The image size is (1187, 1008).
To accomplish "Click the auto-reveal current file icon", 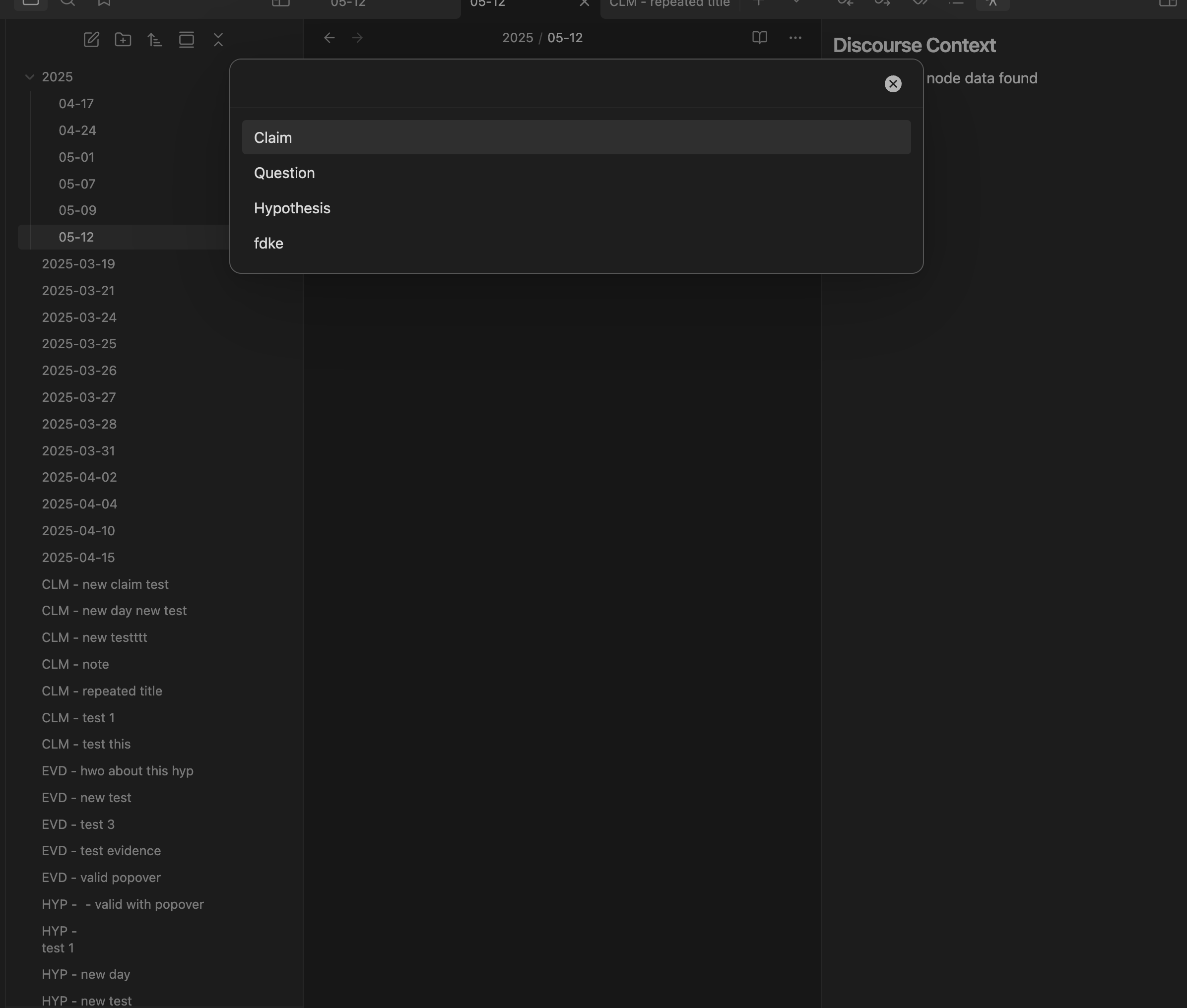I will (x=186, y=39).
